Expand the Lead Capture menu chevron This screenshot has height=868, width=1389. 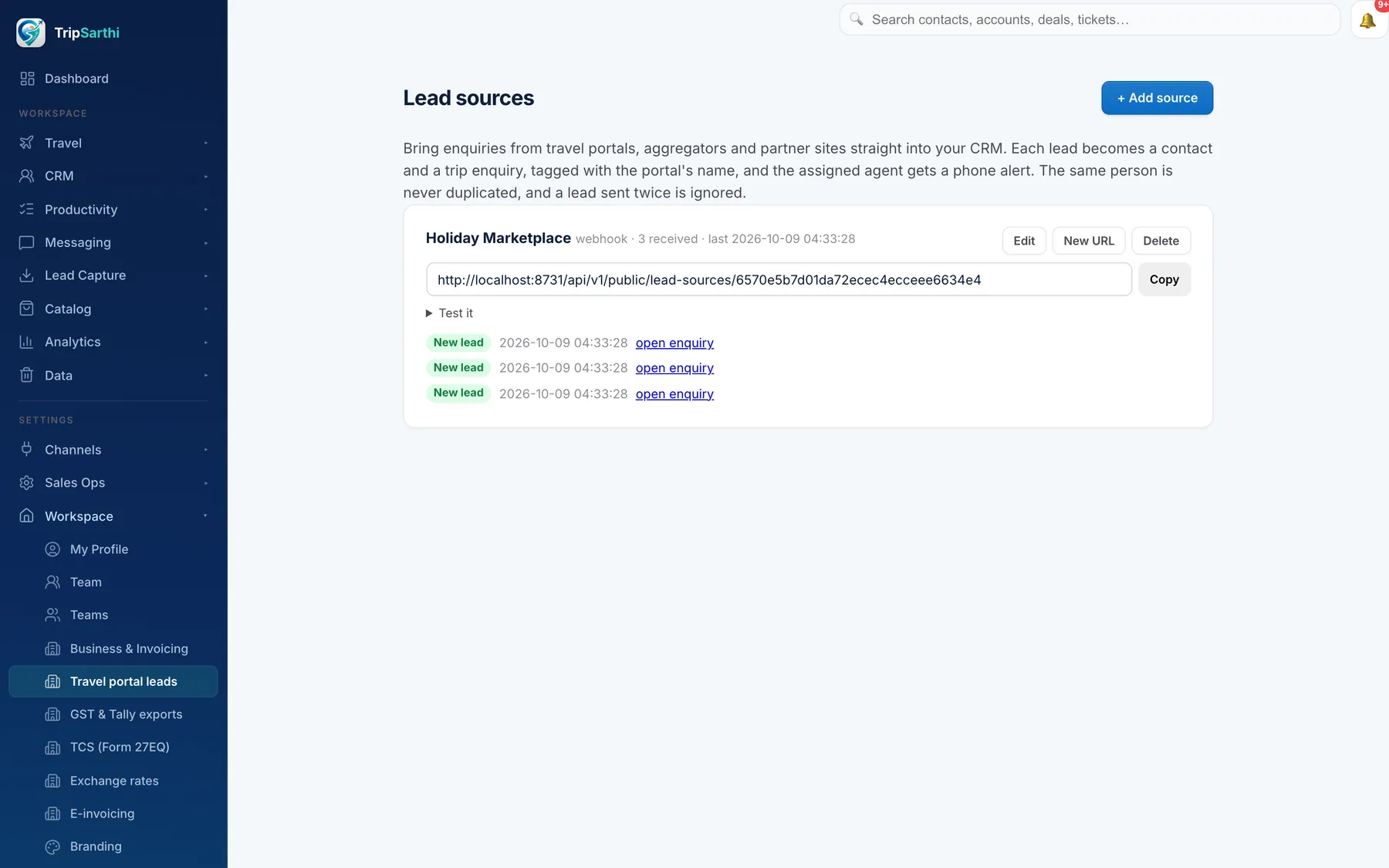coord(206,276)
